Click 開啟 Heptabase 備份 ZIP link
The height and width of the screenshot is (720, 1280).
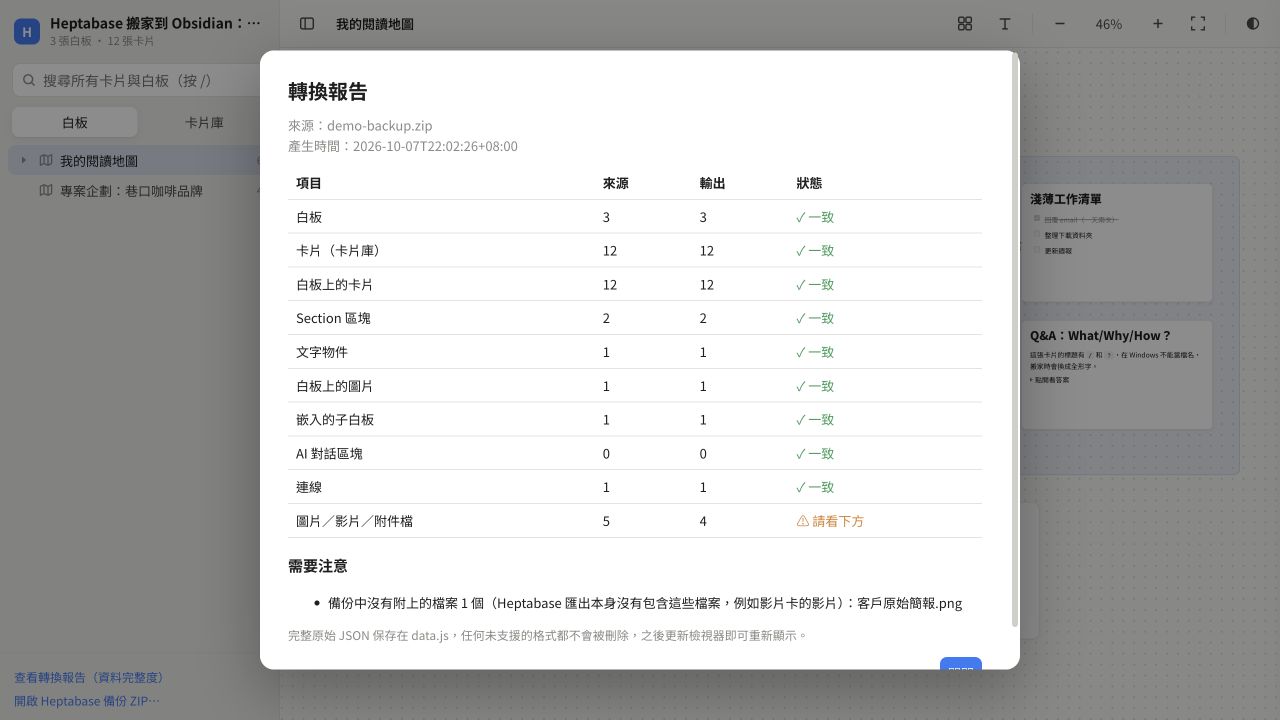click(x=87, y=701)
